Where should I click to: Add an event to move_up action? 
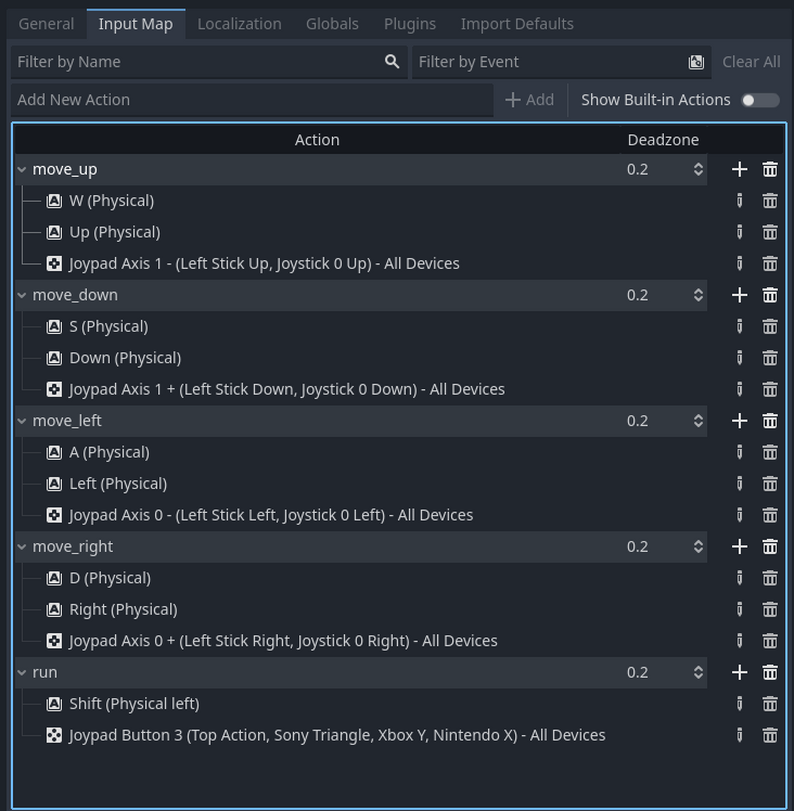[740, 169]
